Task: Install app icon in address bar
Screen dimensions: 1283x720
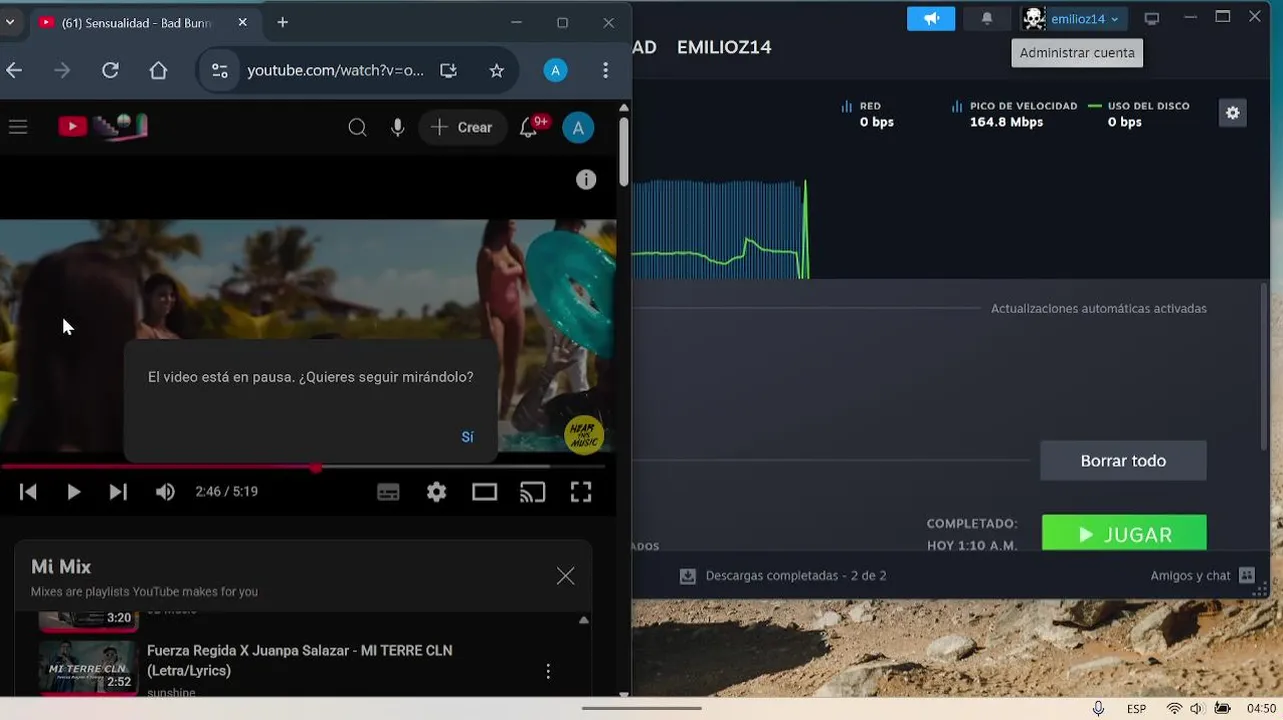Action: click(448, 70)
